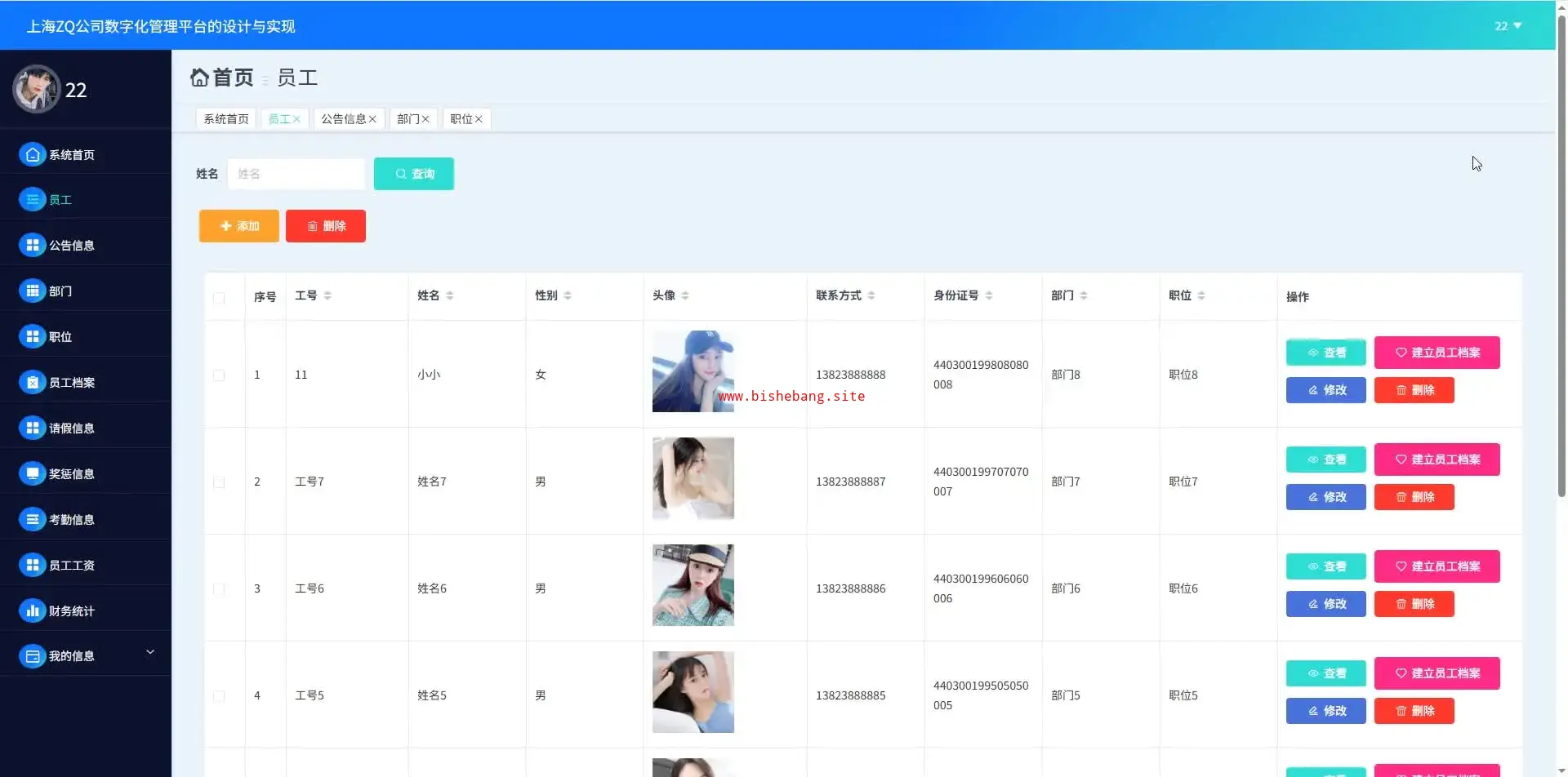Viewport: 1568px width, 777px height.
Task: Switch to the 系统首页 tab
Action: pyautogui.click(x=226, y=119)
